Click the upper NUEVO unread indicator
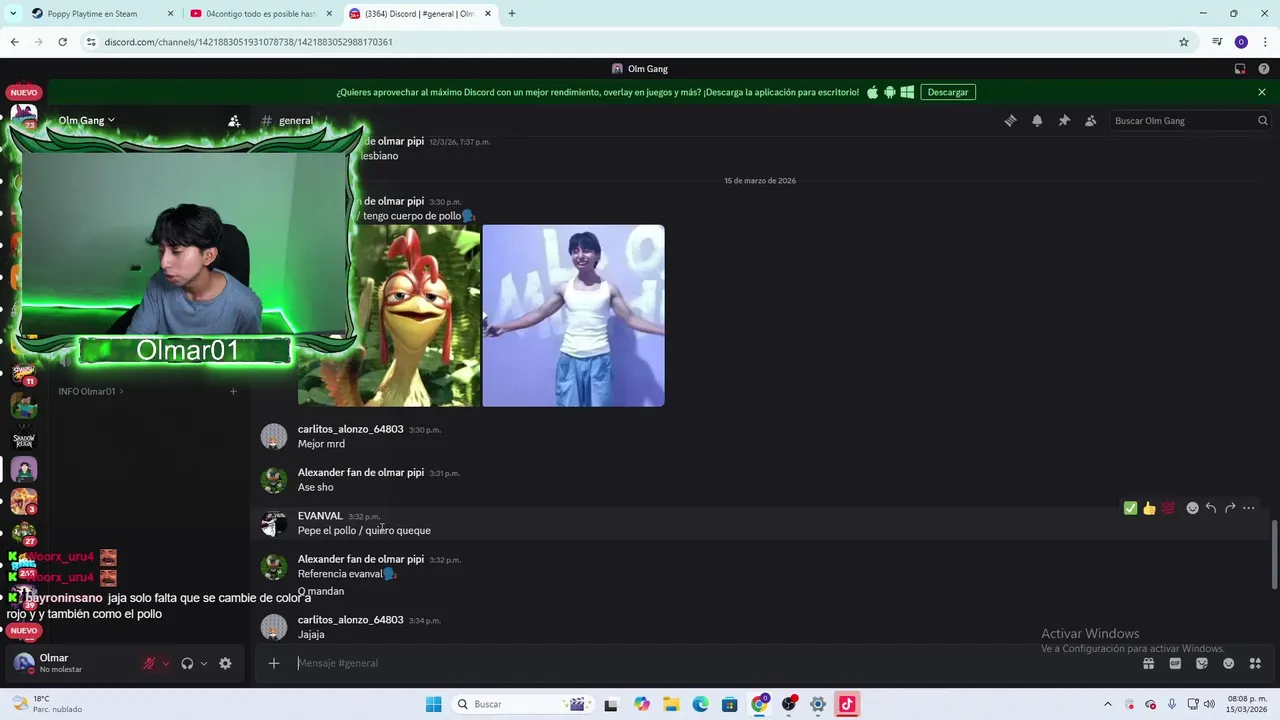 24,92
